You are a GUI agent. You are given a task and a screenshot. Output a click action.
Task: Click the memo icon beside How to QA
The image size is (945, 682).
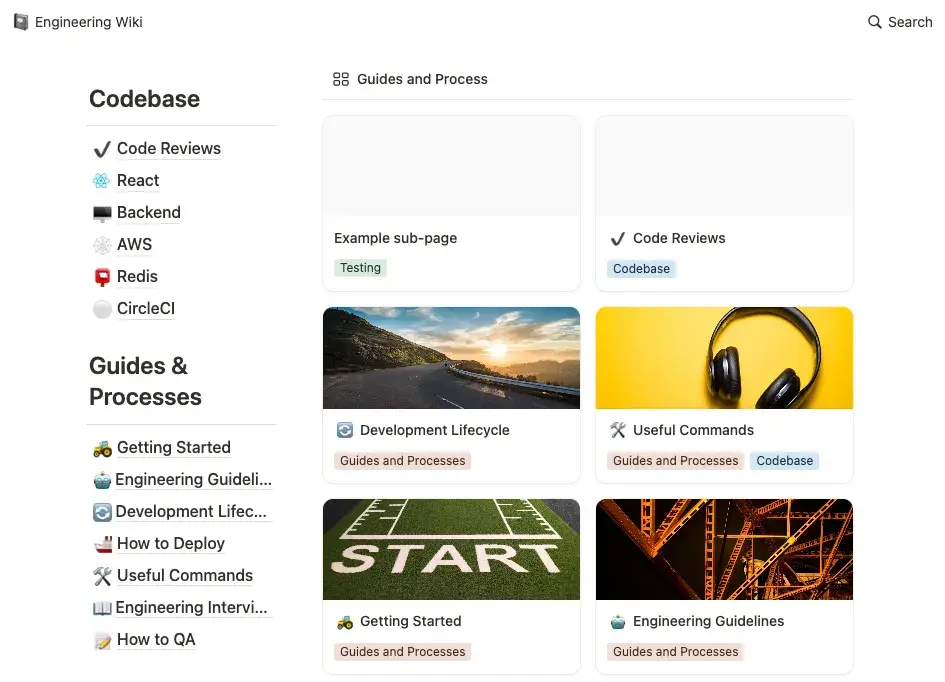tap(102, 640)
